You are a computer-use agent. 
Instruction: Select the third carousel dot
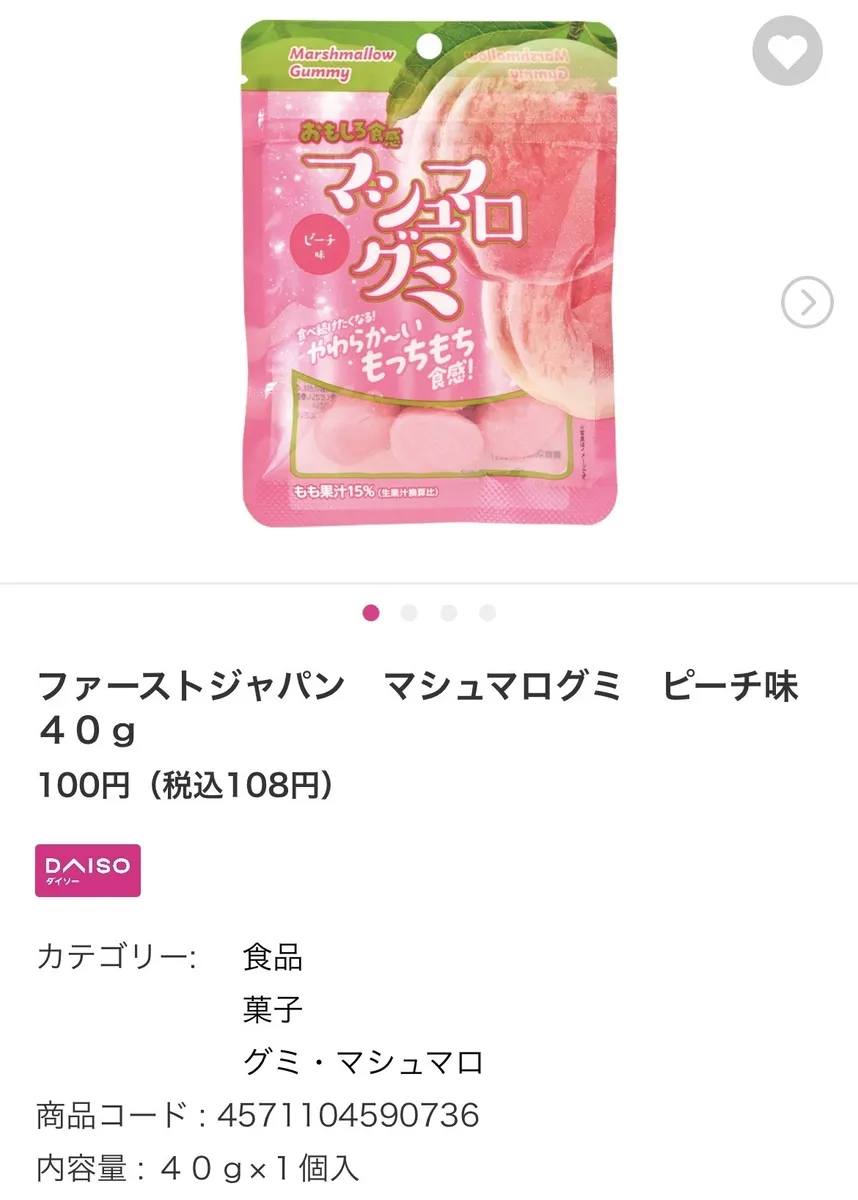click(x=448, y=613)
